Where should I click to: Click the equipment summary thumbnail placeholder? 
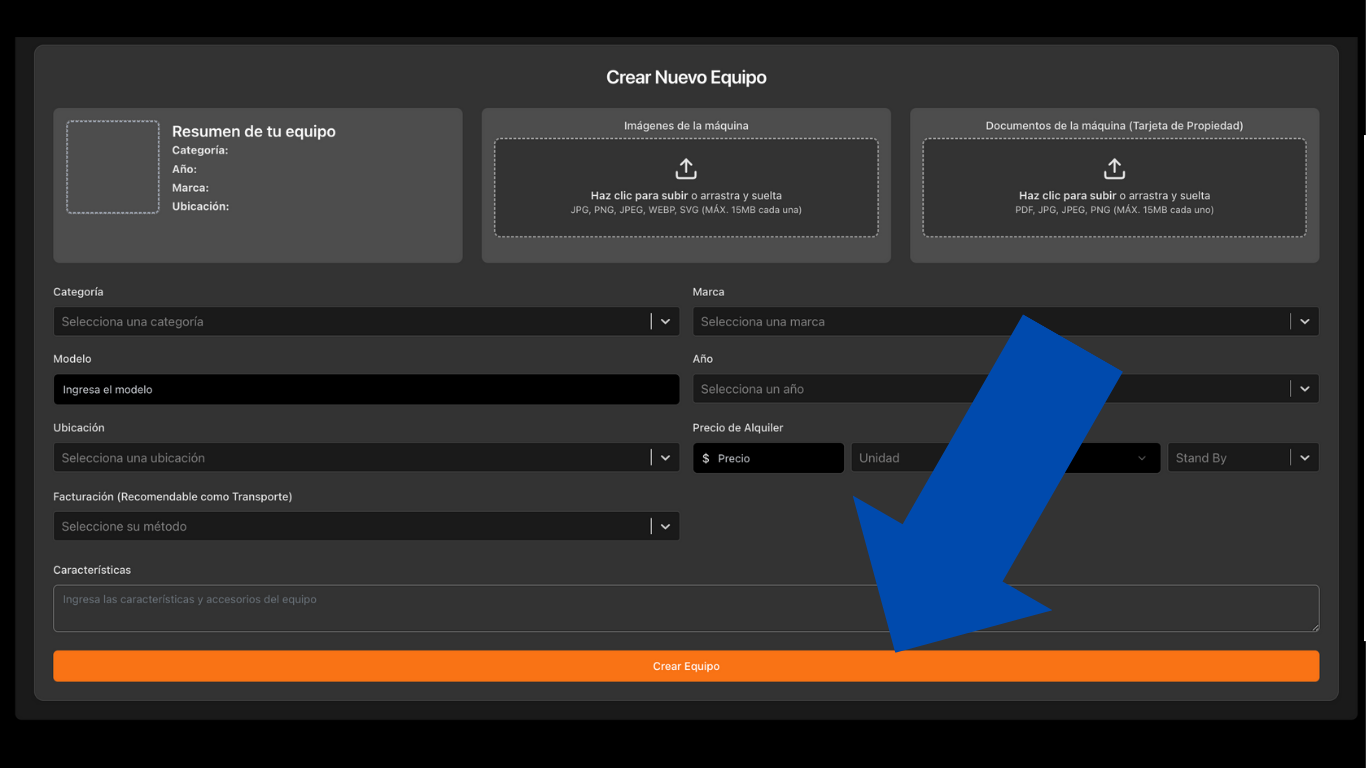113,167
